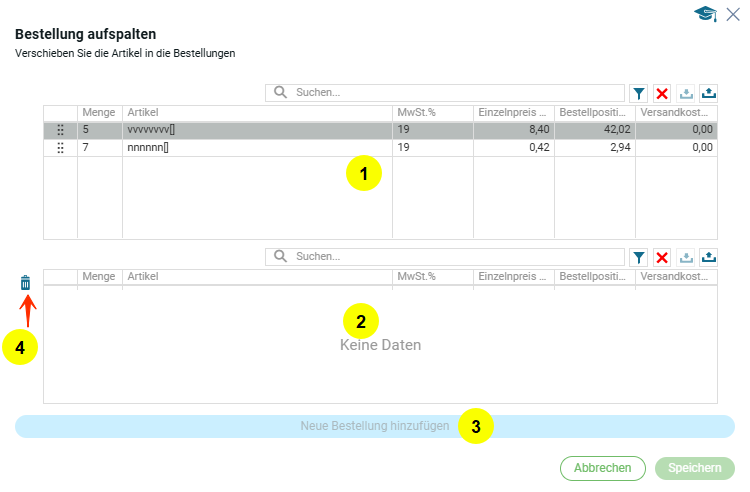Click the drag handle of the vvvvvvvv row

pos(60,130)
